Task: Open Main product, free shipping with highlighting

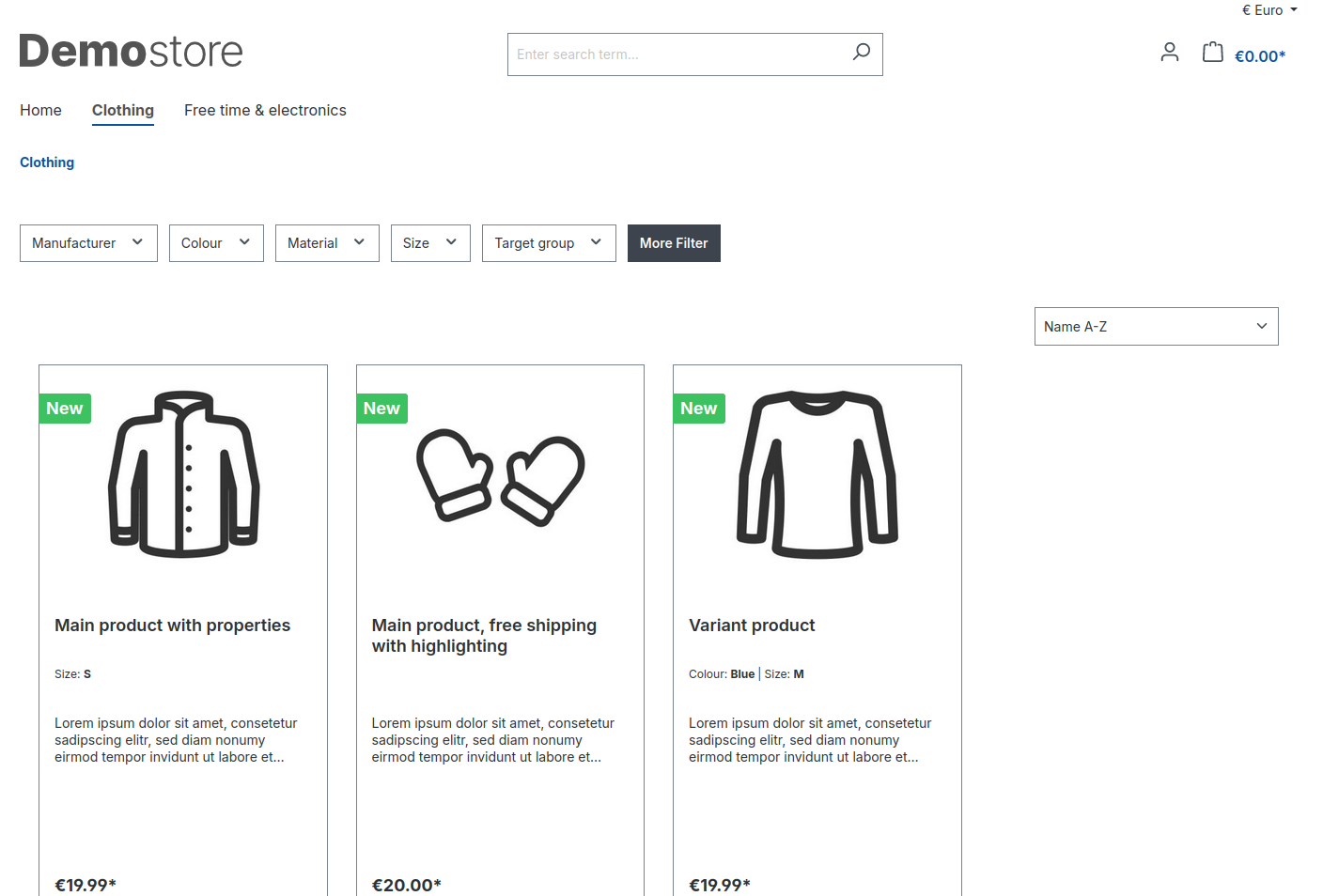Action: [484, 636]
